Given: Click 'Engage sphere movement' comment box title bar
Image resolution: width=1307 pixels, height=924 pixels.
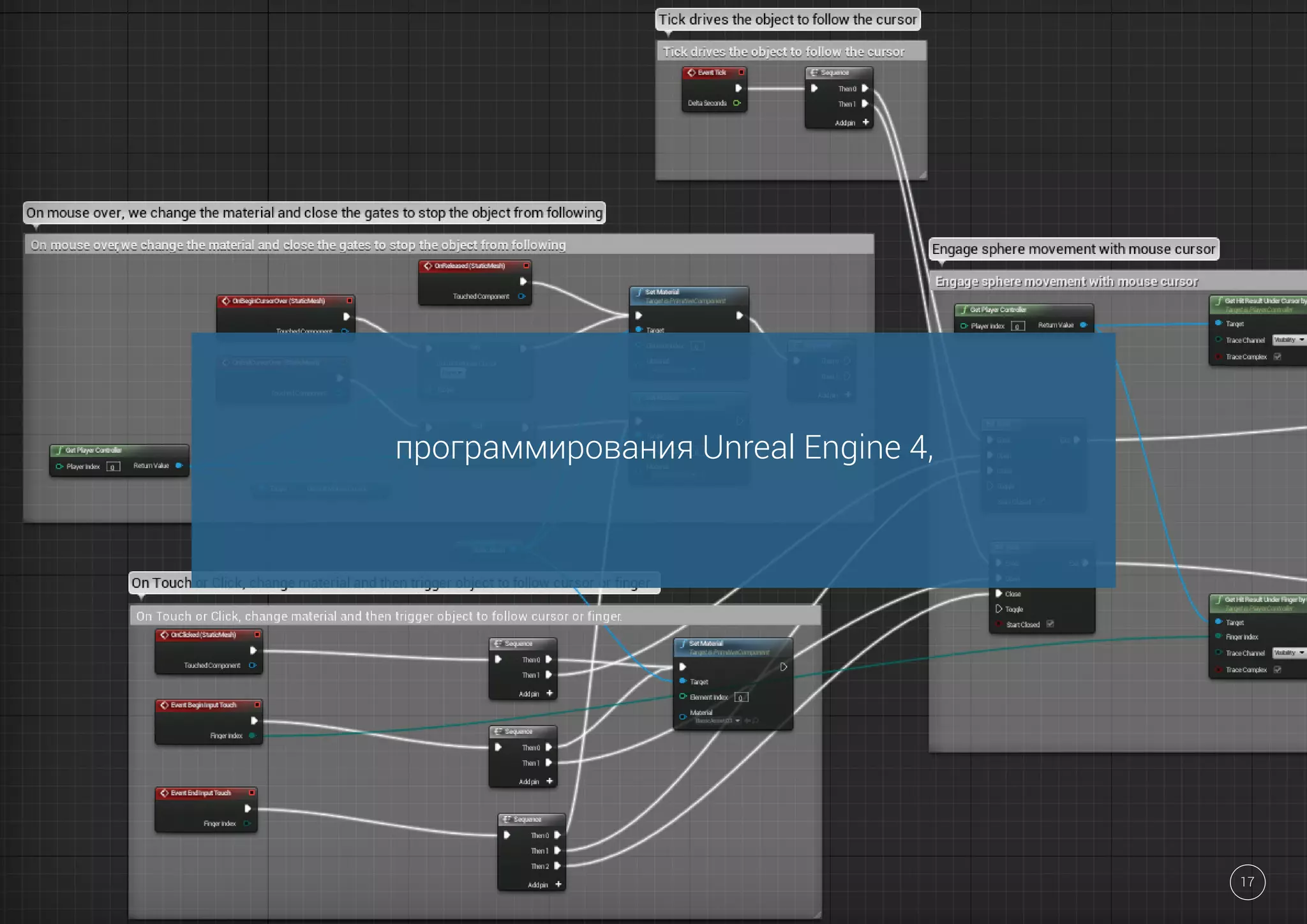Looking at the screenshot, I should (1118, 281).
